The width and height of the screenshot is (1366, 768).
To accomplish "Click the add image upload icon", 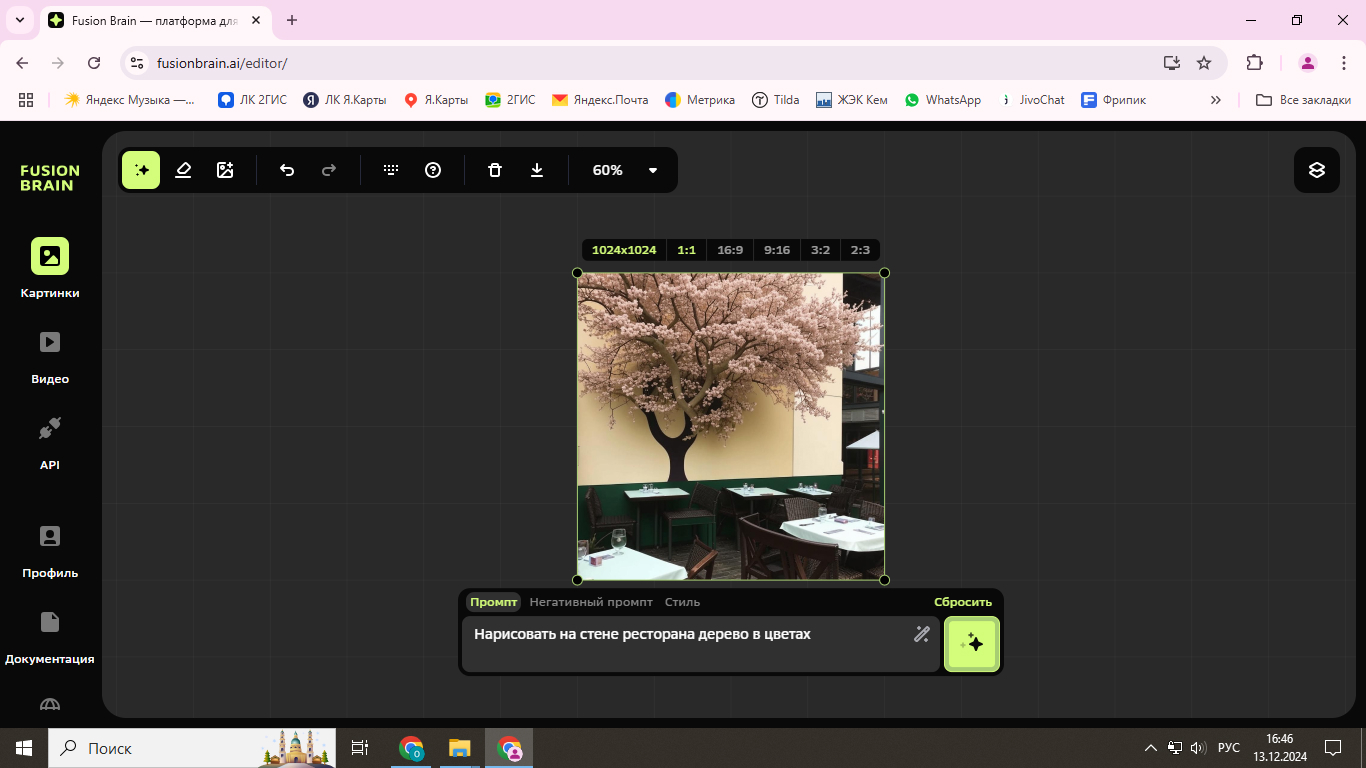I will tap(225, 170).
